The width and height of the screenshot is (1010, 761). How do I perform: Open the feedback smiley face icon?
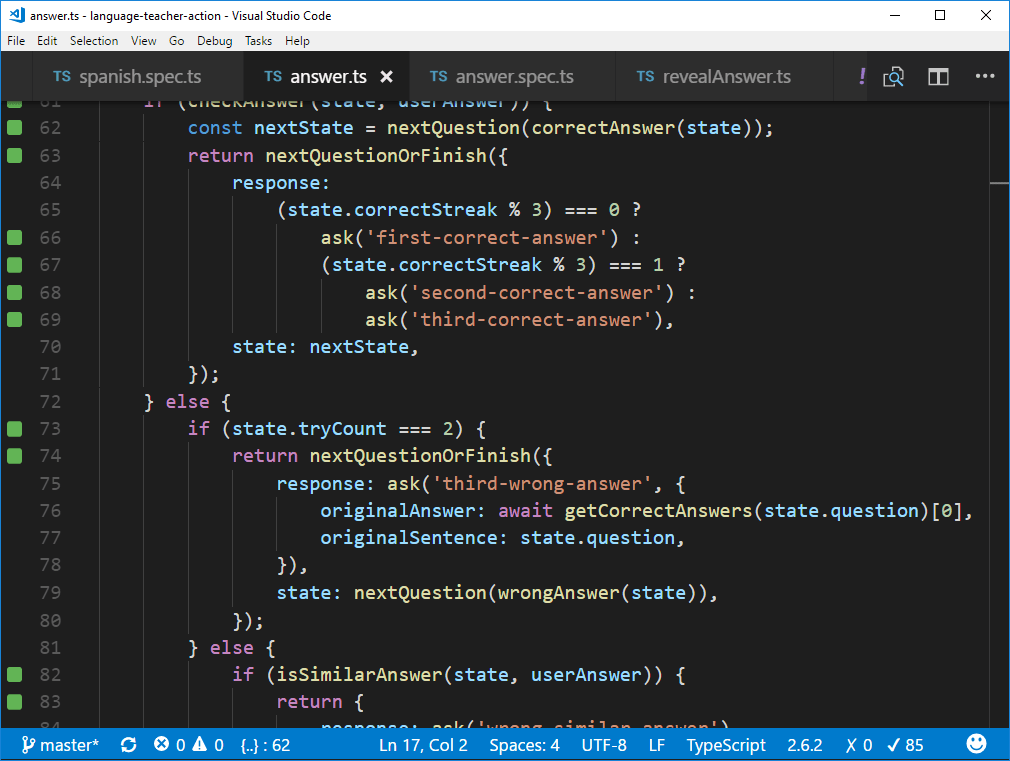[x=976, y=744]
